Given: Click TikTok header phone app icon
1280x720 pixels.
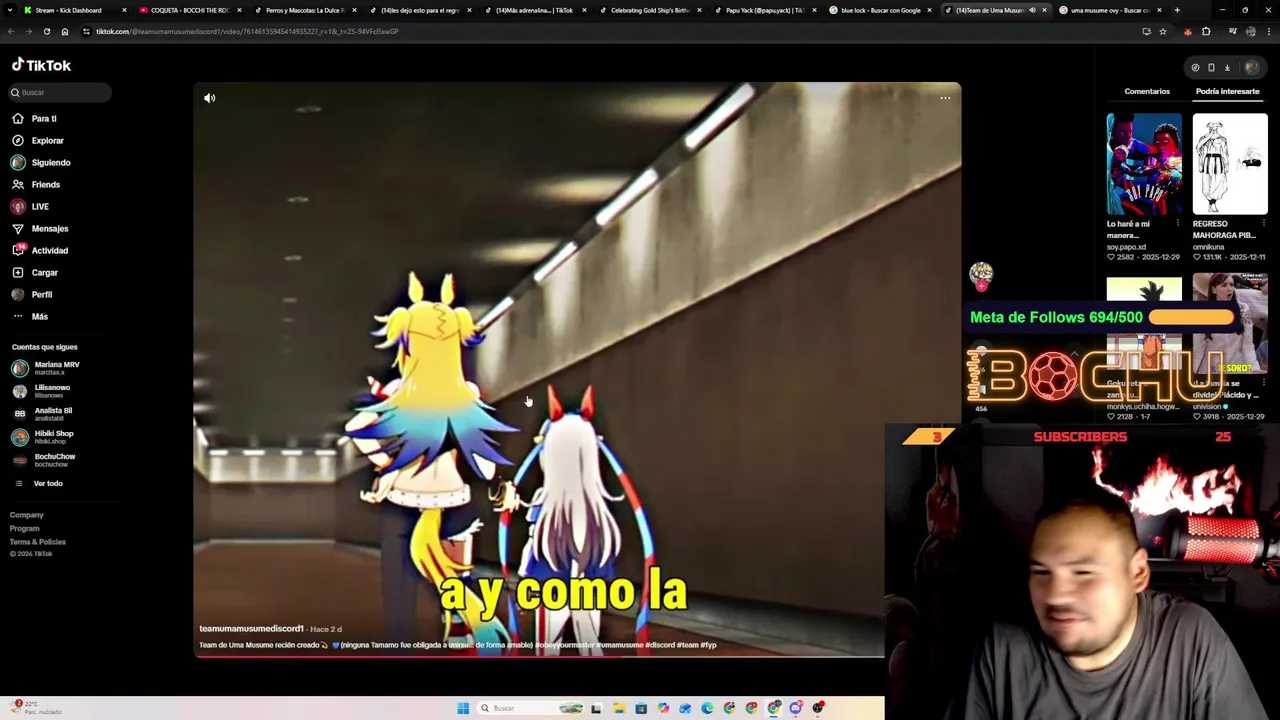Looking at the screenshot, I should [1211, 68].
